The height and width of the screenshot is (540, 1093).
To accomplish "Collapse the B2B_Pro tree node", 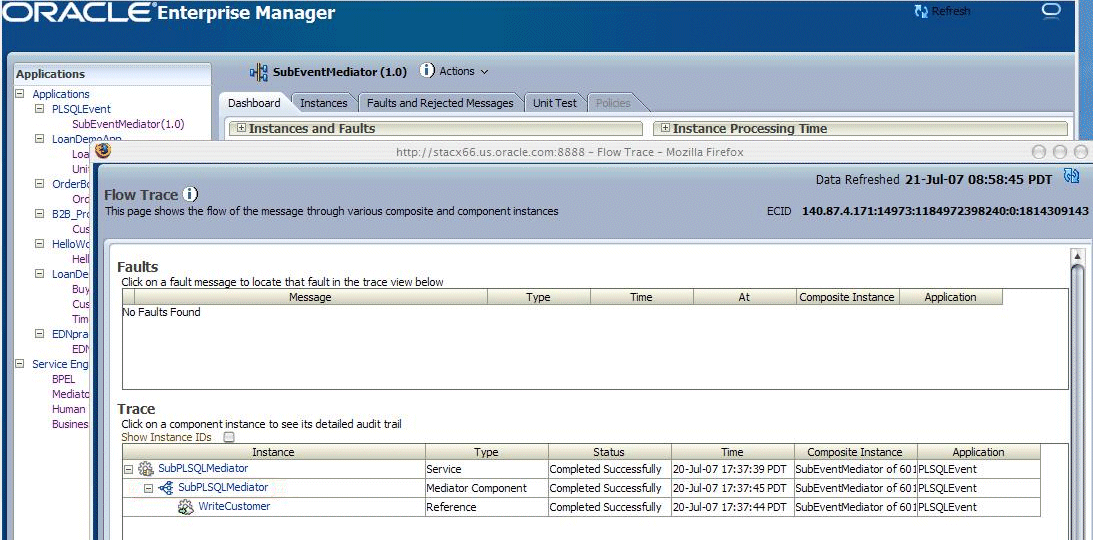I will tap(39, 214).
